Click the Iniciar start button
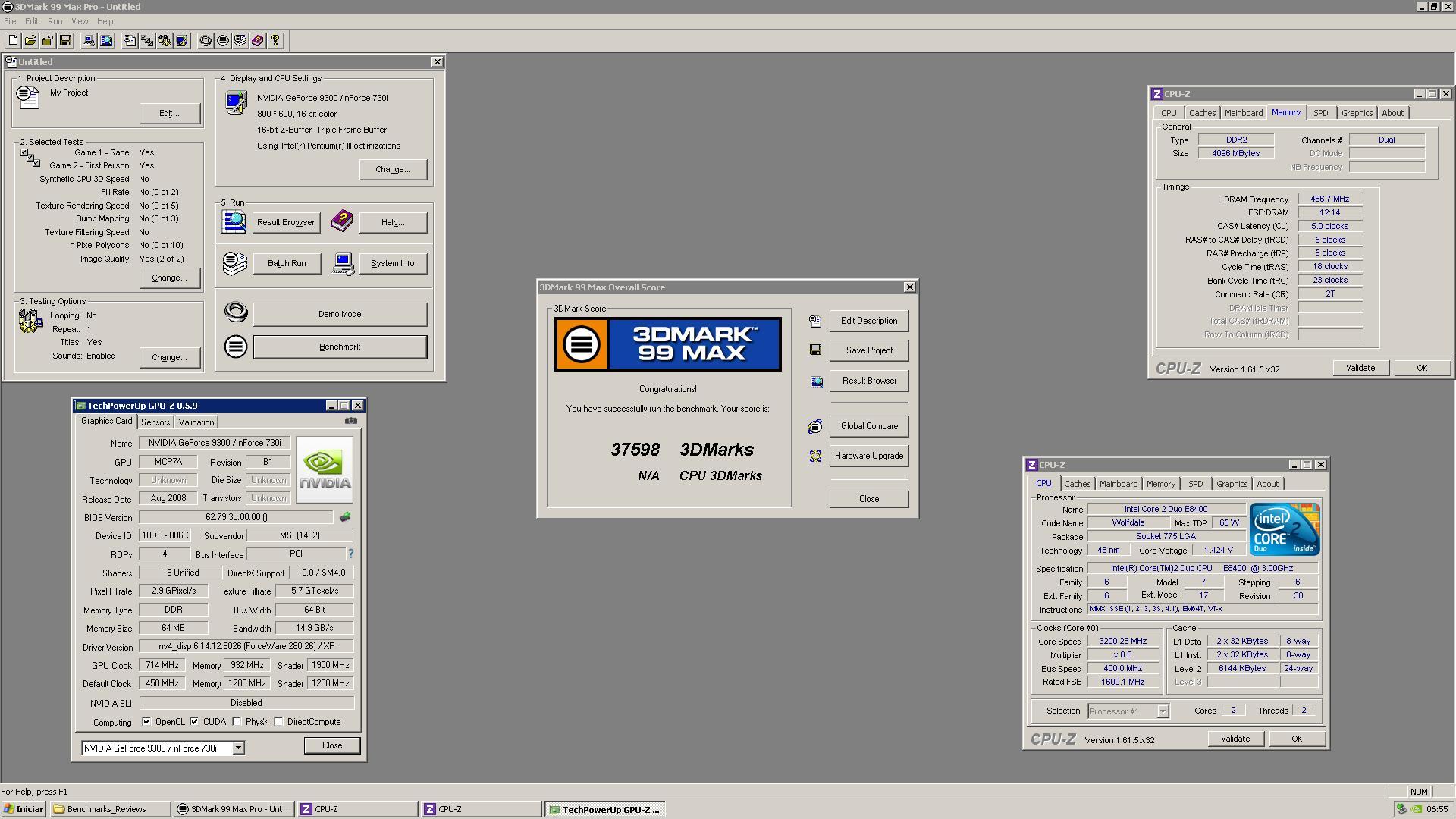The height and width of the screenshot is (819, 1456). pos(24,809)
